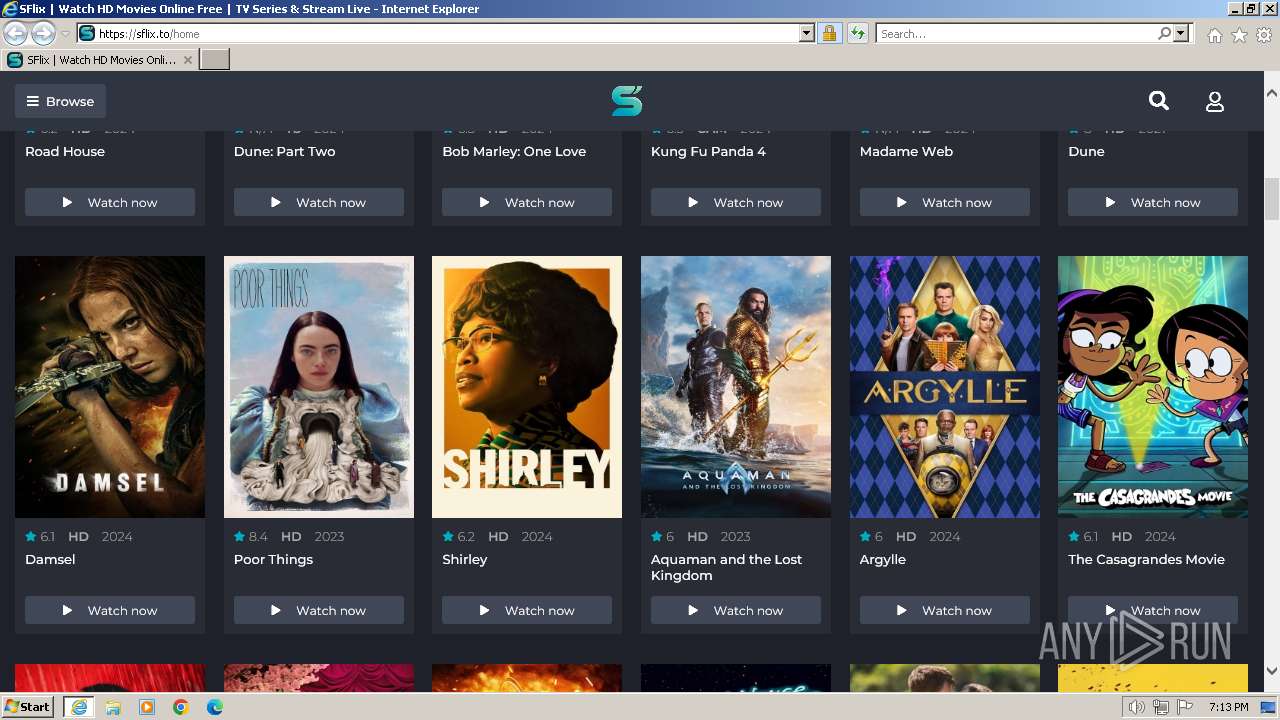Screen dimensions: 1280x720
Task: Open The Casagrandes Movie poster thumbnail
Action: point(1153,387)
